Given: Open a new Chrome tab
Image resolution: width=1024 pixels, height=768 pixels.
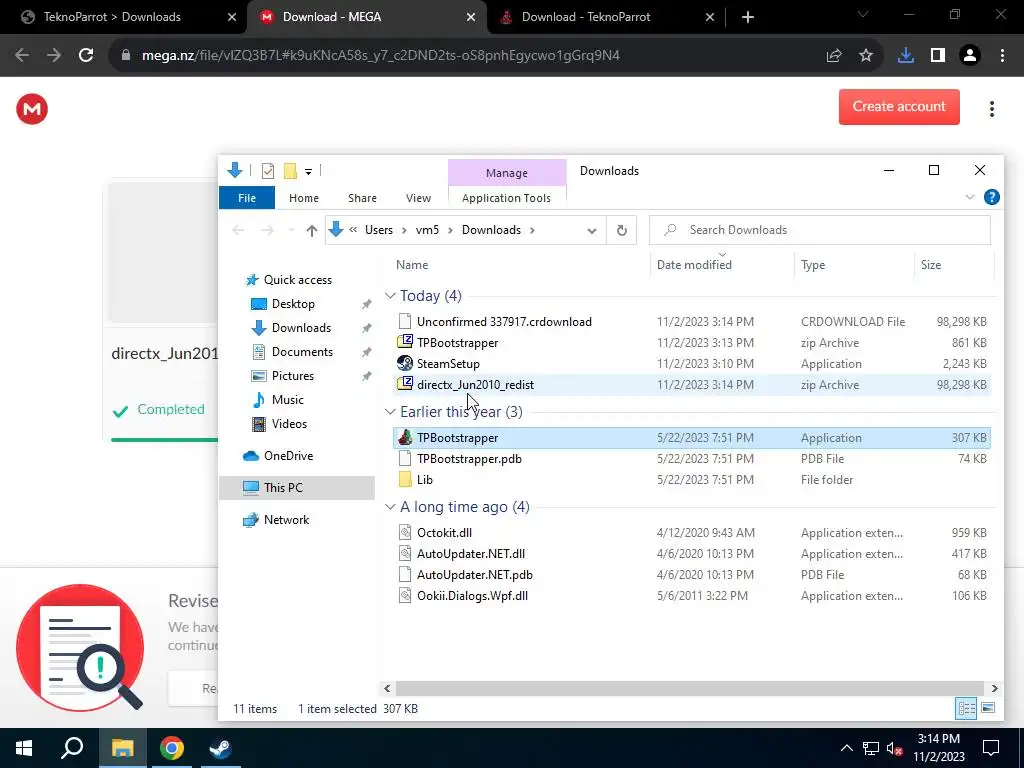Looking at the screenshot, I should (748, 17).
